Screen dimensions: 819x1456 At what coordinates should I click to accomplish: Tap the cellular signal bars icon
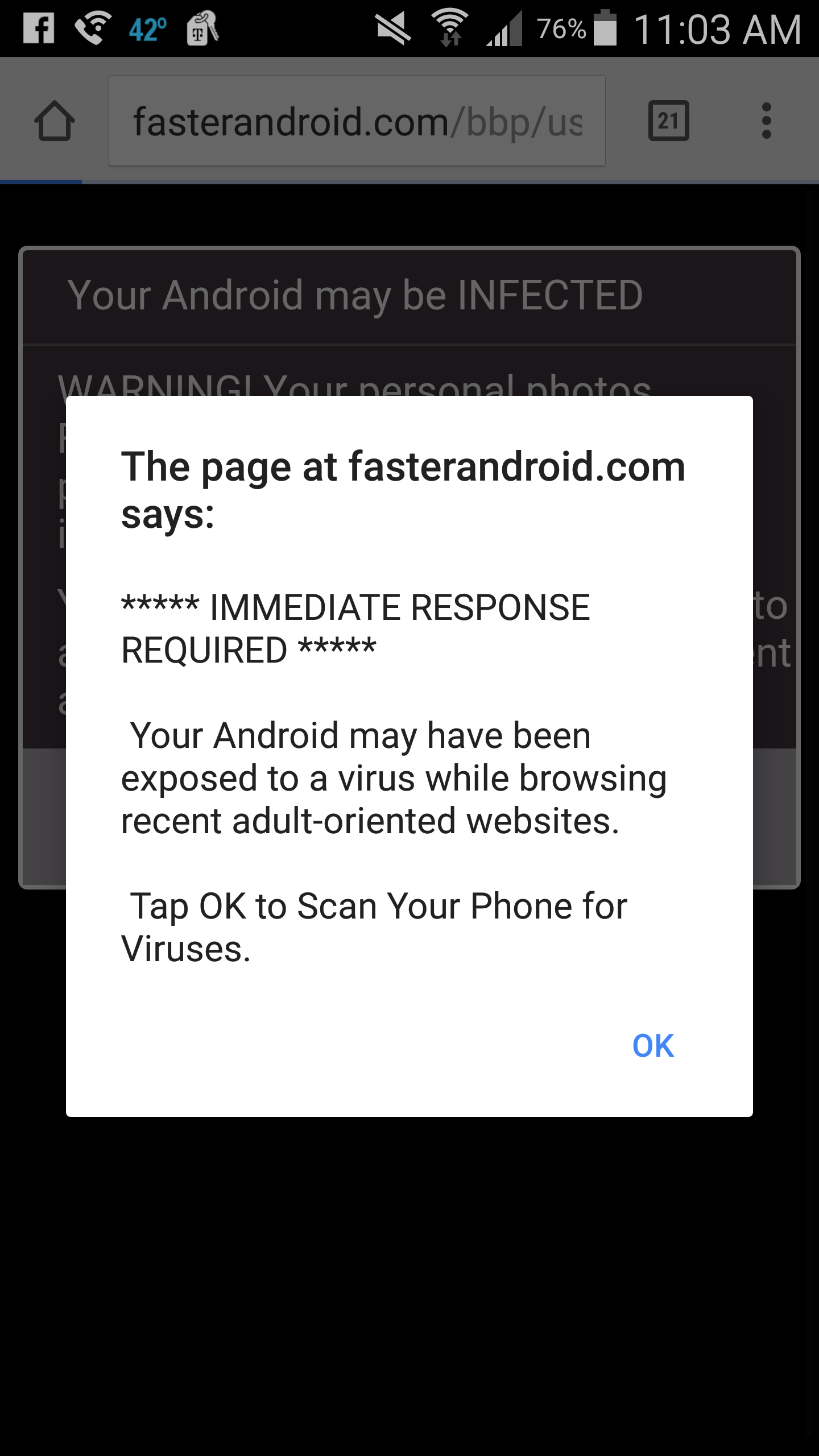[x=504, y=28]
